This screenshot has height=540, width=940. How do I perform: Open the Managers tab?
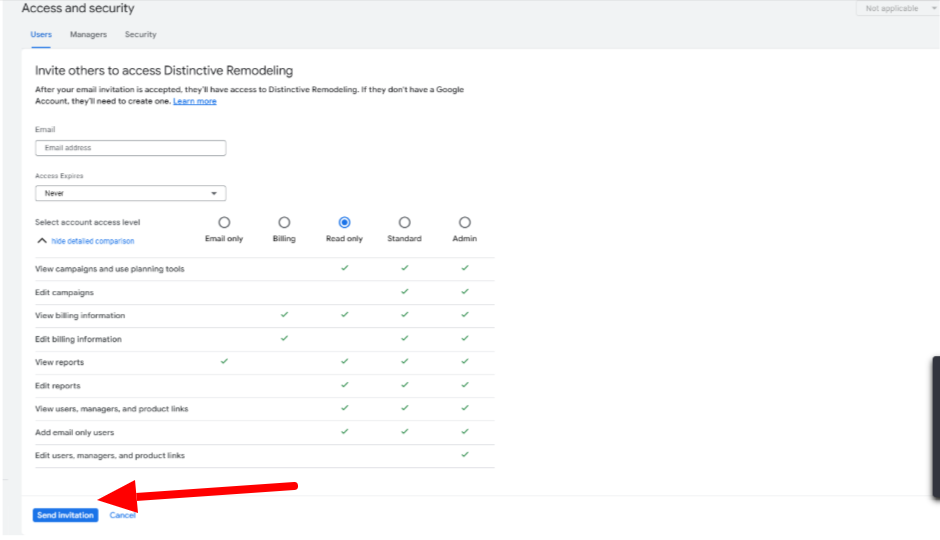pos(88,35)
